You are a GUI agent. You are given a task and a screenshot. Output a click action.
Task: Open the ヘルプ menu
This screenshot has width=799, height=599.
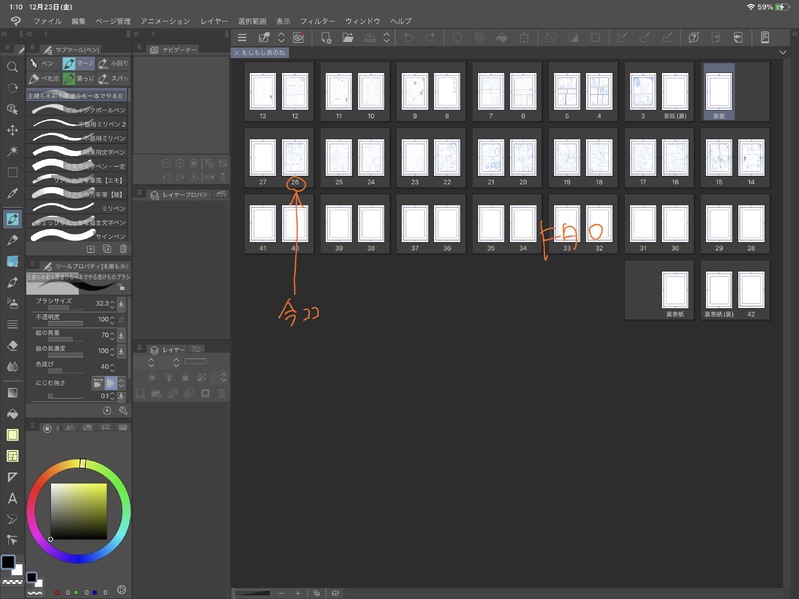pos(401,21)
